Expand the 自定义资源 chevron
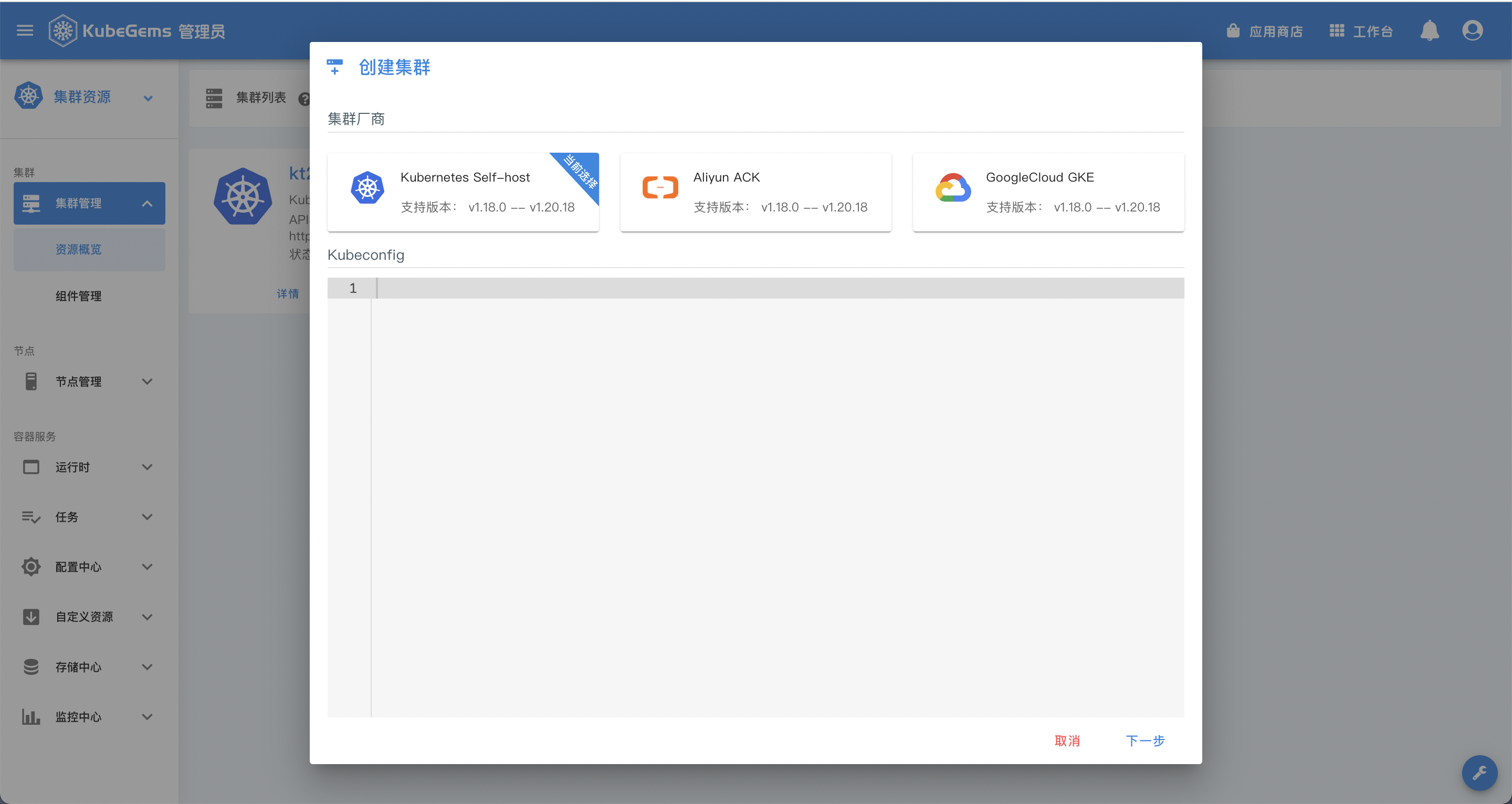The width and height of the screenshot is (1512, 804). pos(148,617)
